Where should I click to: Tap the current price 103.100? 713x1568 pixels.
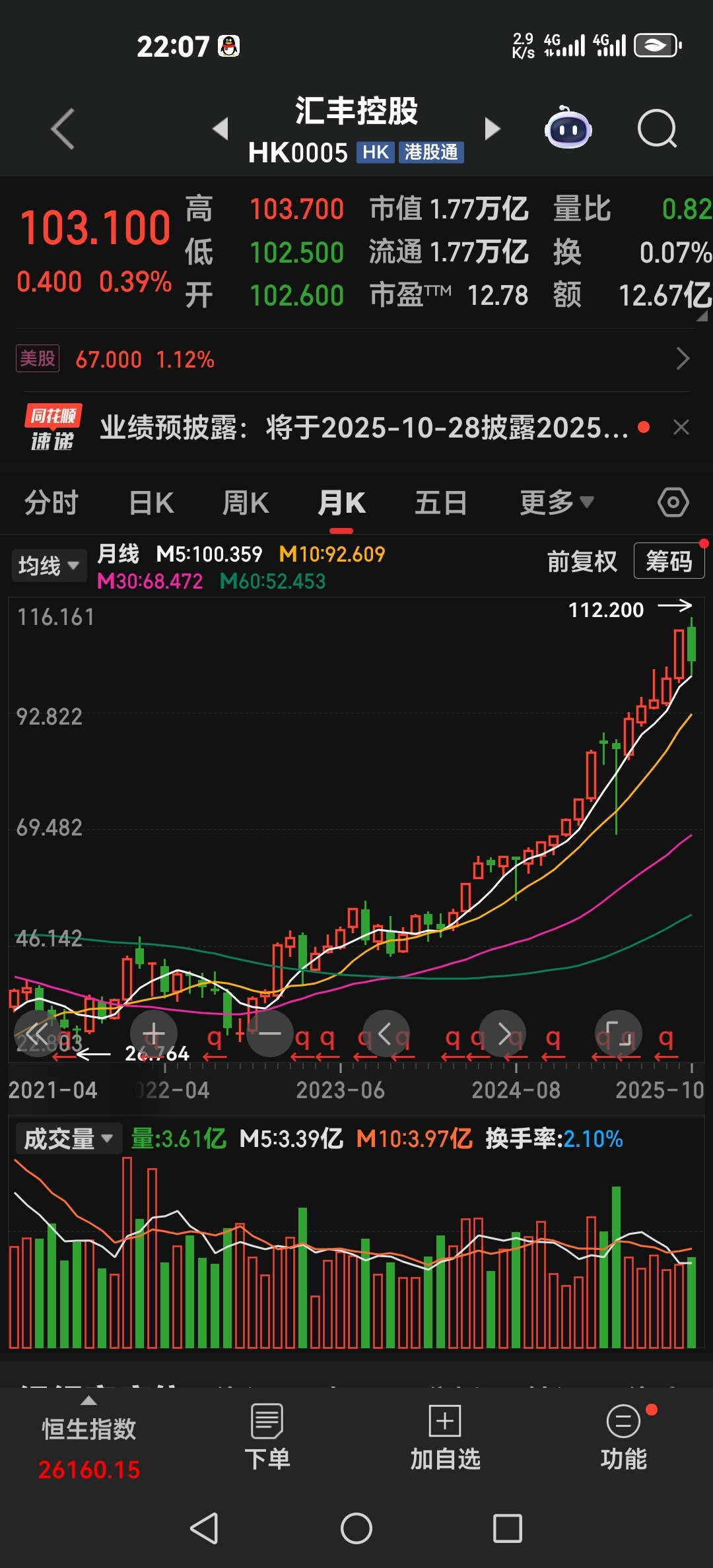click(95, 228)
